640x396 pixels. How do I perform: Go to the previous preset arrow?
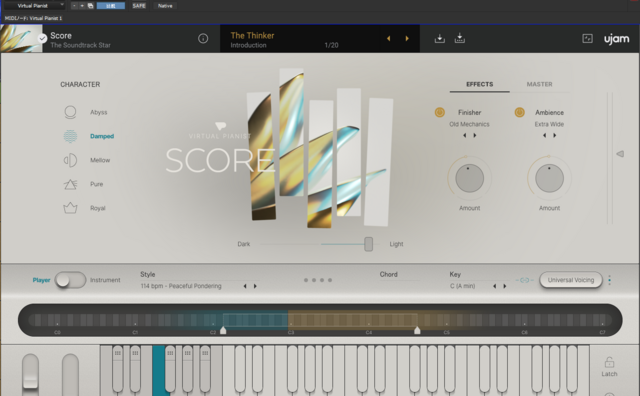pyautogui.click(x=389, y=38)
